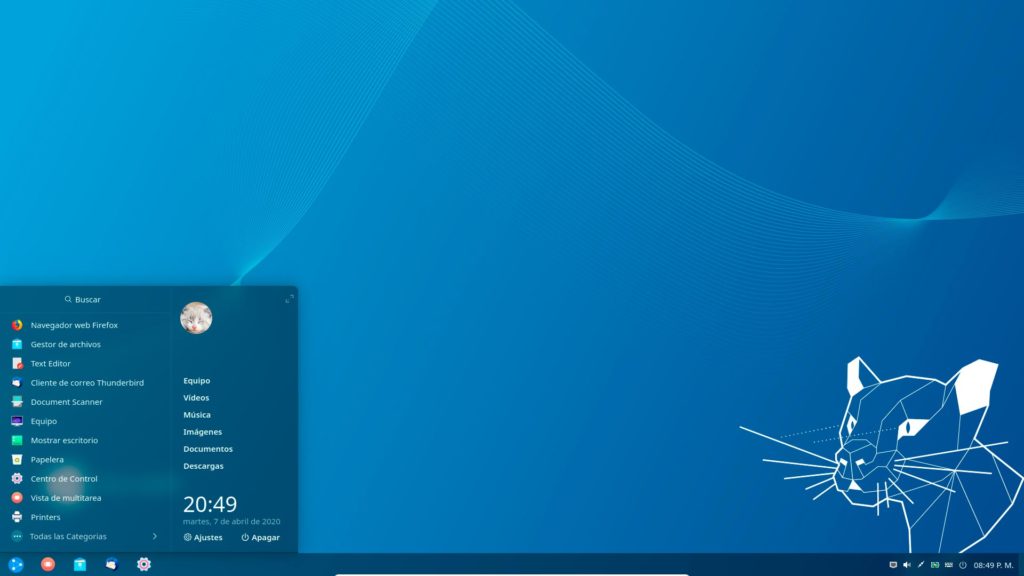The height and width of the screenshot is (576, 1024).
Task: Click the multitasking view icon in taskbar
Action: pyautogui.click(x=48, y=564)
